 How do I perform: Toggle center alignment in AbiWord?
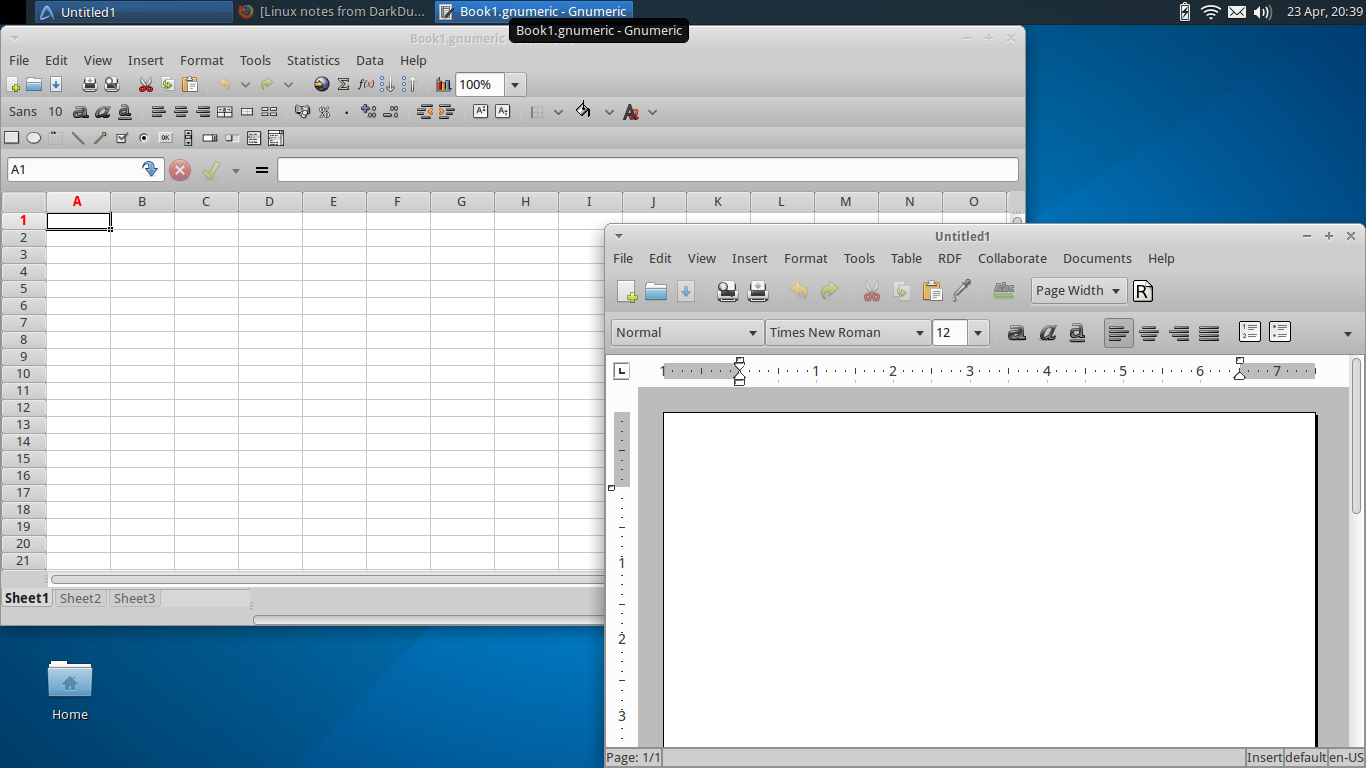[x=1149, y=333]
